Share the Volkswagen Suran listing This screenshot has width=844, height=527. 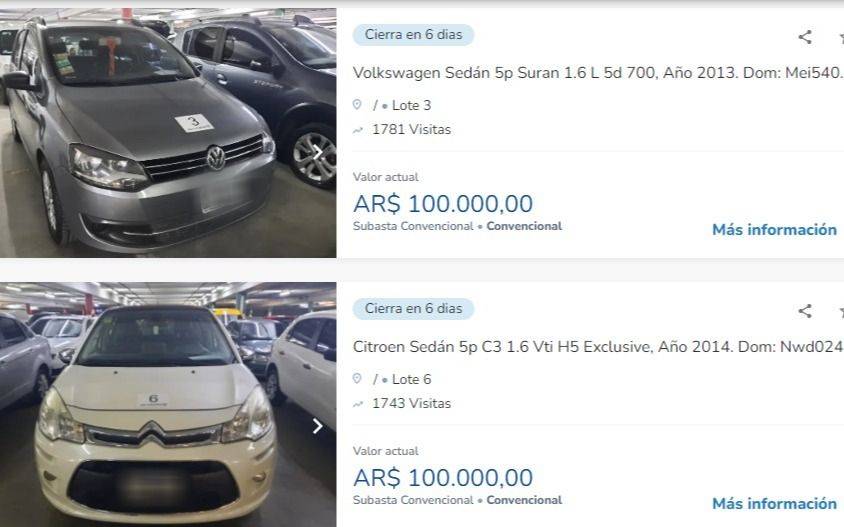pos(805,37)
